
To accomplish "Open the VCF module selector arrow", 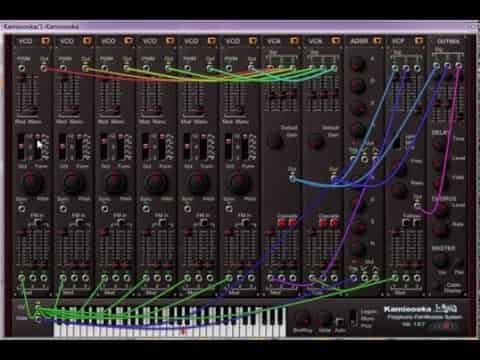I will click(419, 41).
